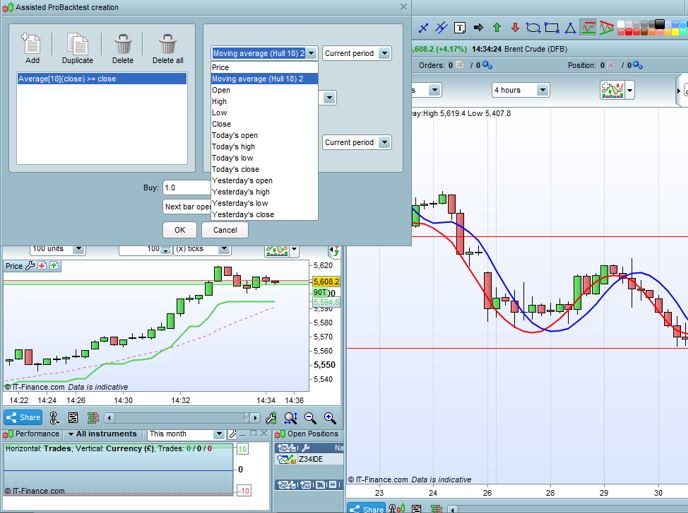Duplicate the selected condition

[77, 48]
